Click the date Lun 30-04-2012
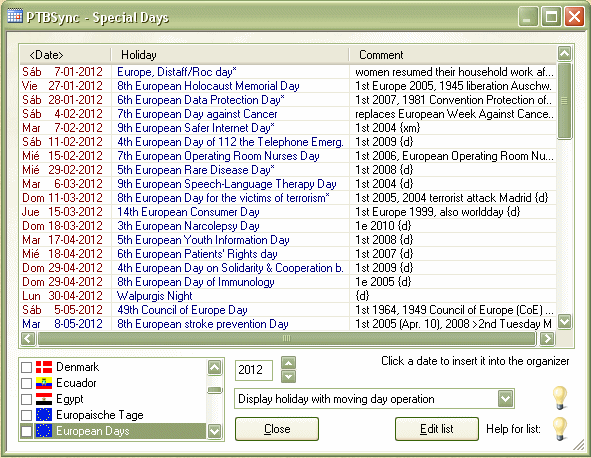The image size is (591, 458). [x=62, y=296]
